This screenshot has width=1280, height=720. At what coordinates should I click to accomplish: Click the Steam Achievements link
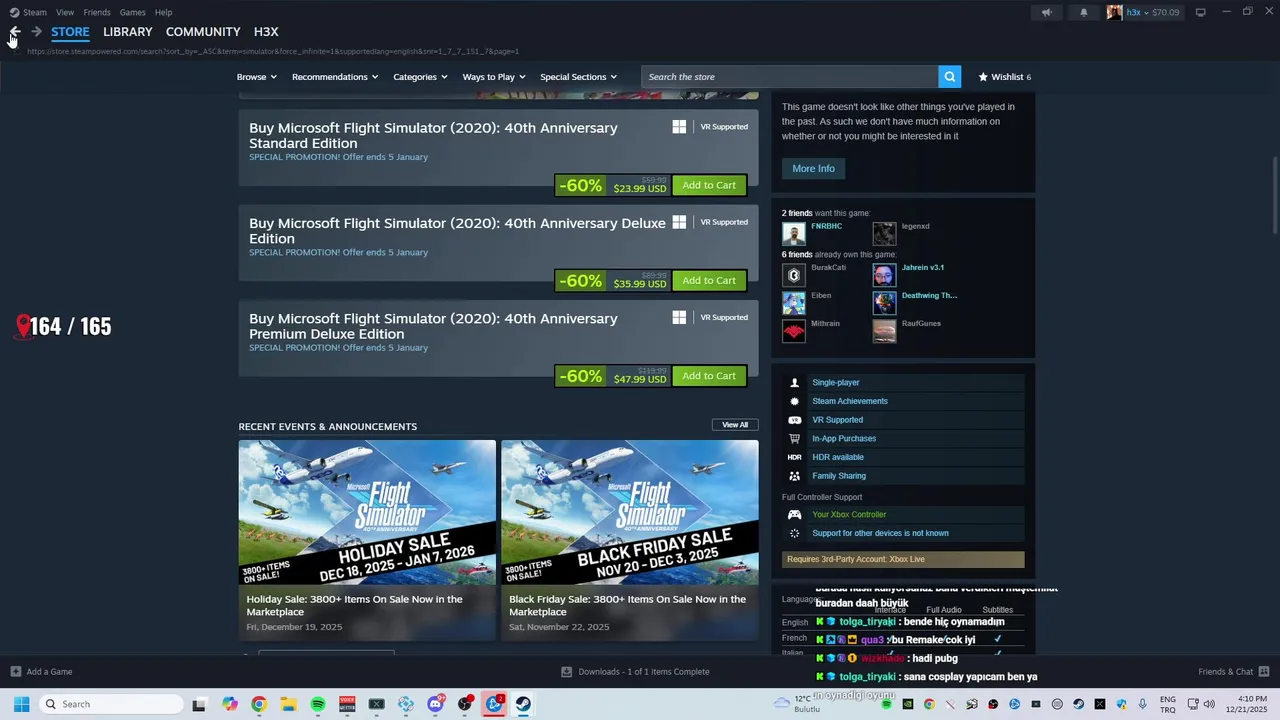point(850,401)
